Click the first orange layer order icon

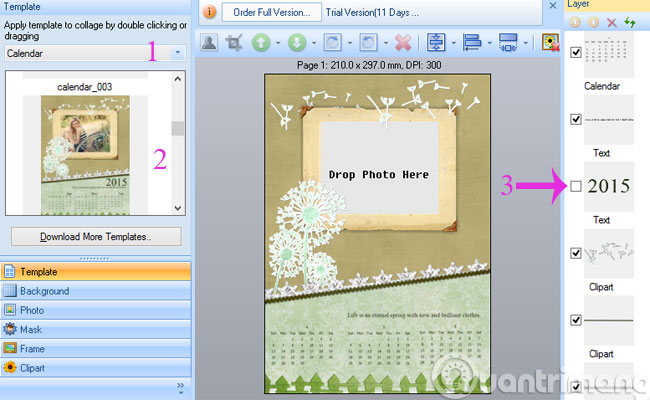pos(575,22)
